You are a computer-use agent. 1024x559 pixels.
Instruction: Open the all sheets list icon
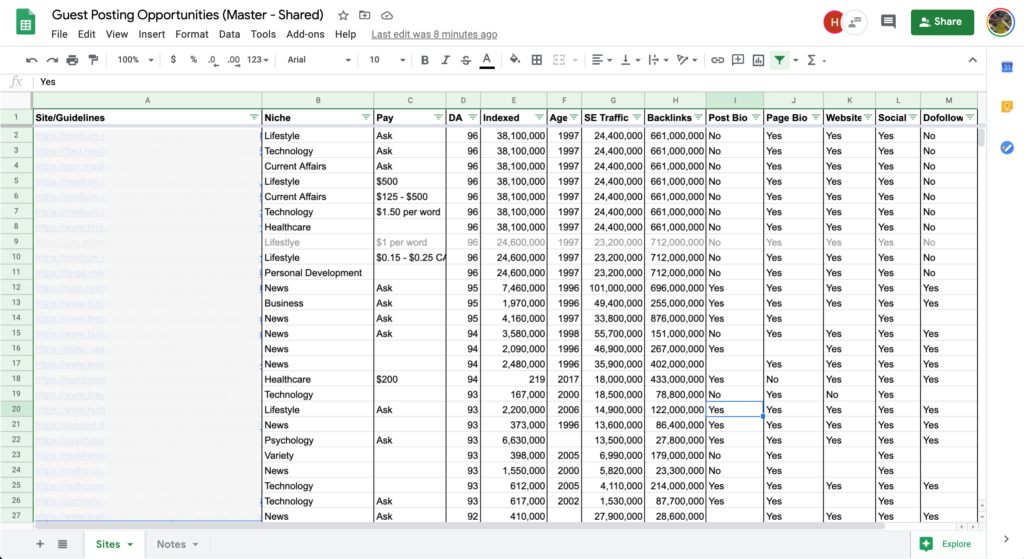(x=62, y=544)
